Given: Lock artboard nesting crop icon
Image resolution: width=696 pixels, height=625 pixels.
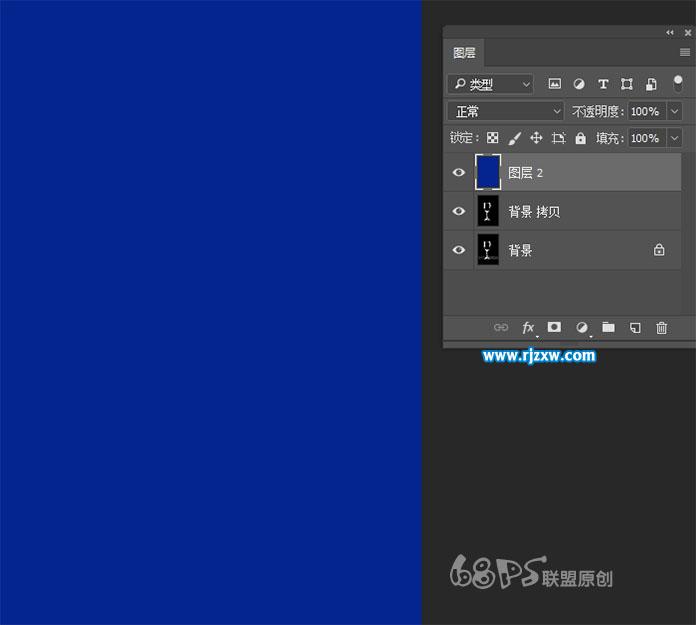Looking at the screenshot, I should click(x=558, y=138).
